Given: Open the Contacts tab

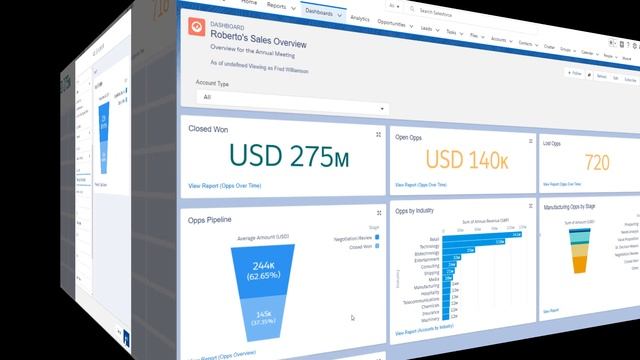Looking at the screenshot, I should (x=525, y=43).
